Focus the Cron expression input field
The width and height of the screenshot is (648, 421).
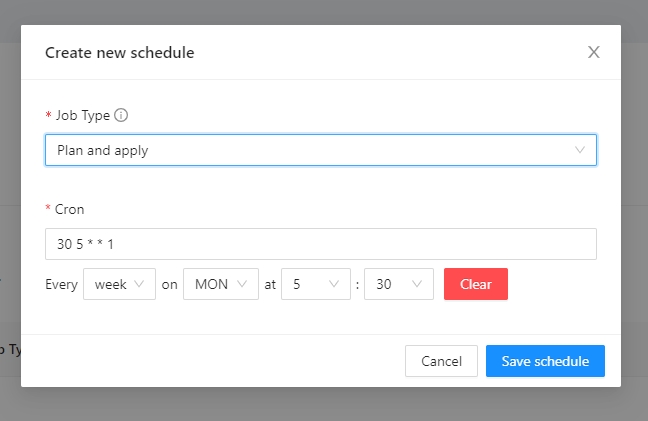[320, 244]
